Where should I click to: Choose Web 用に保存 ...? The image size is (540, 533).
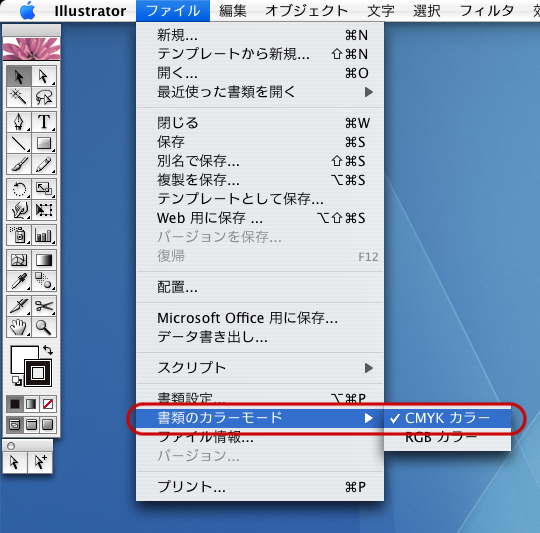260,218
